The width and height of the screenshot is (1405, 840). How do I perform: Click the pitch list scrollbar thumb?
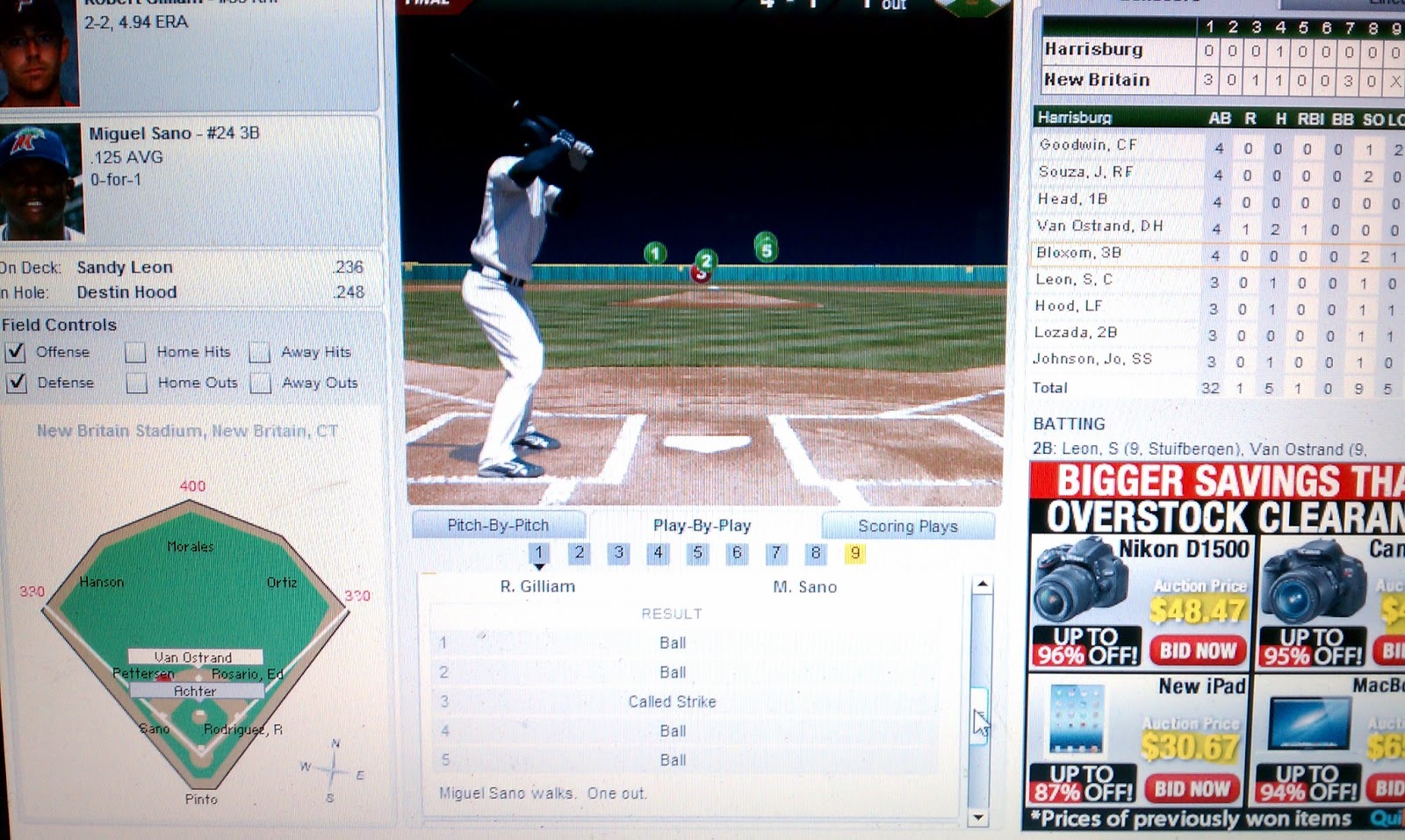pyautogui.click(x=980, y=714)
